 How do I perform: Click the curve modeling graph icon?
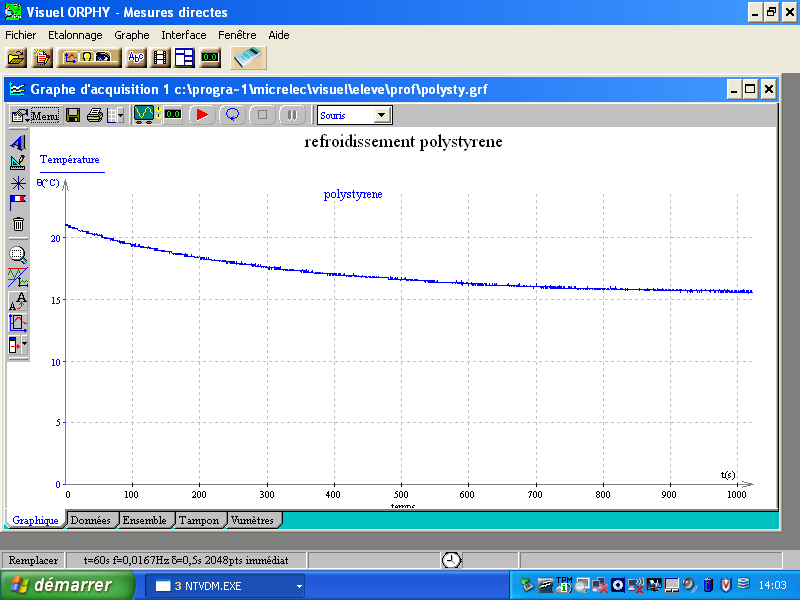(18, 323)
